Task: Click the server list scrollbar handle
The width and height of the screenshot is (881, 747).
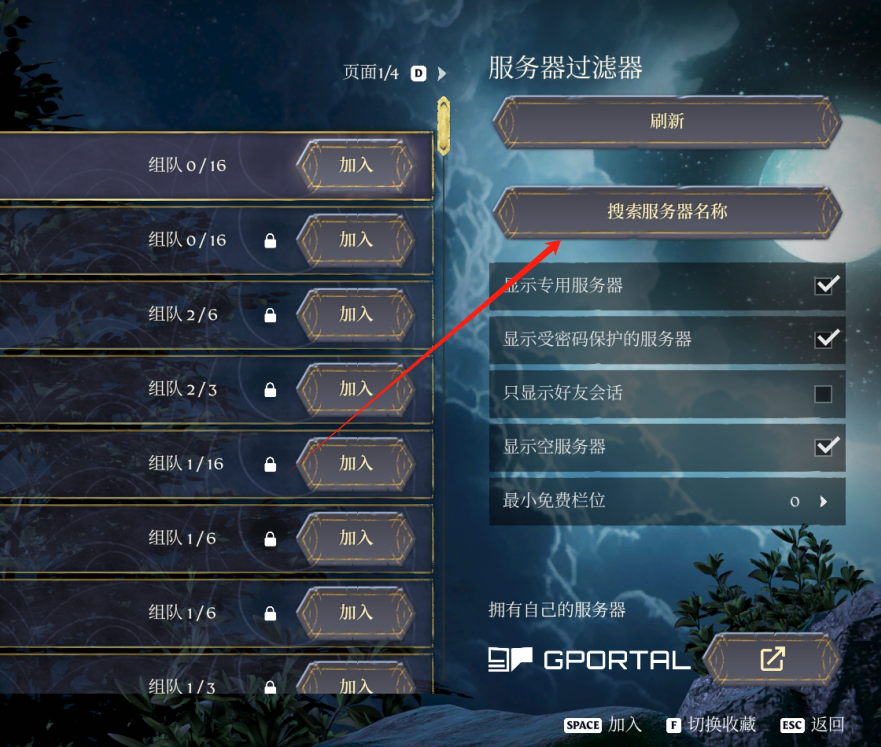Action: pos(443,125)
